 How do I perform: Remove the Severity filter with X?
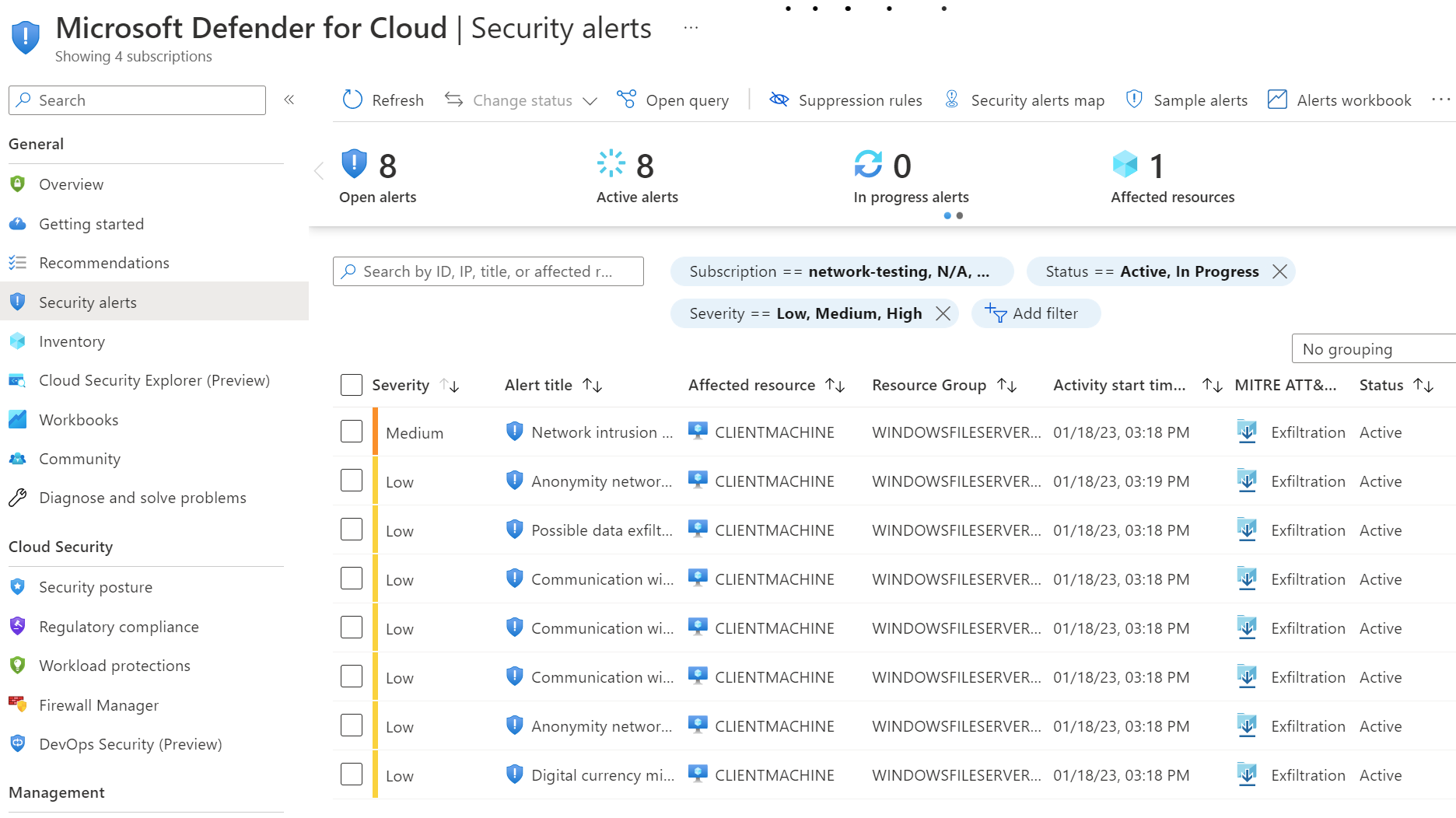[x=943, y=313]
